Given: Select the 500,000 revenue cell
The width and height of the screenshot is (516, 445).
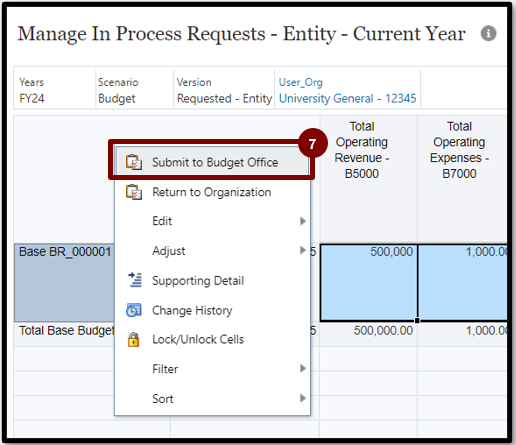Looking at the screenshot, I should [x=369, y=283].
